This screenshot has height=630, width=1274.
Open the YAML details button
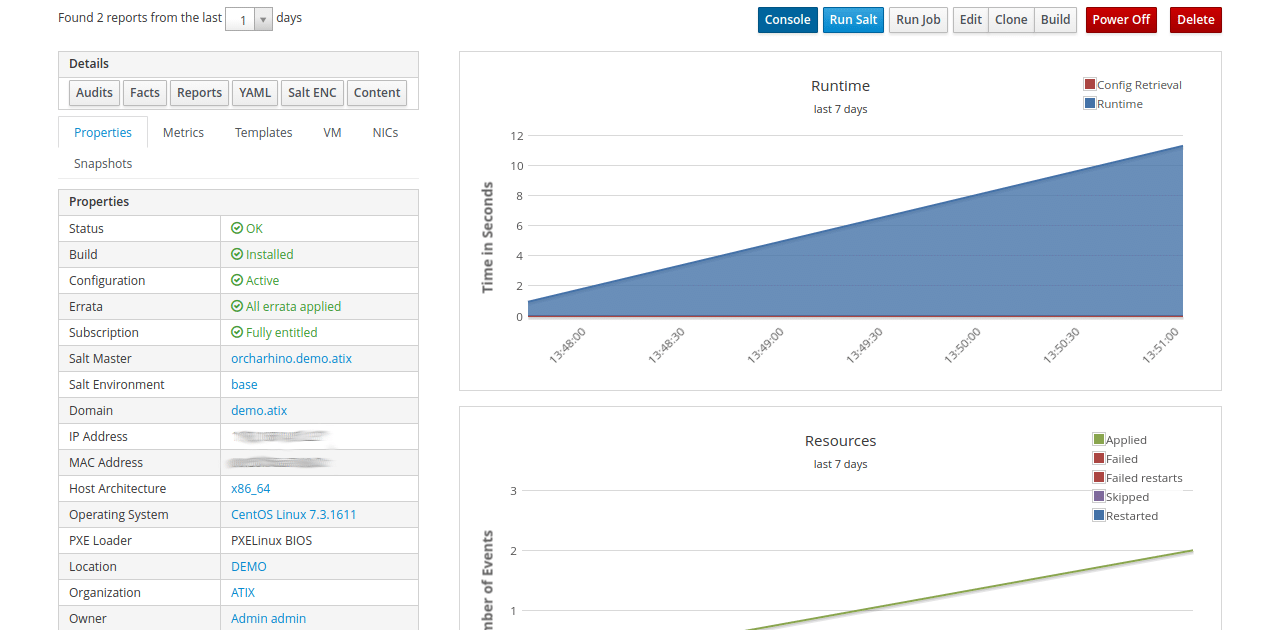pyautogui.click(x=255, y=93)
